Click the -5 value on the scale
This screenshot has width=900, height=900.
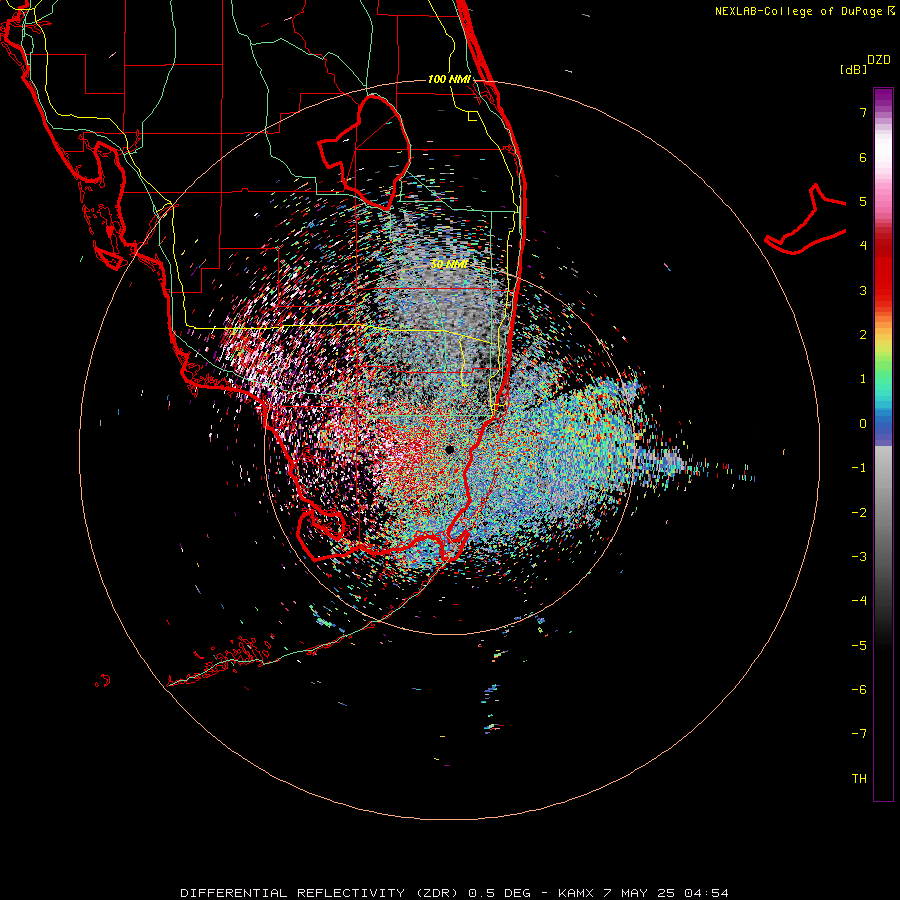click(x=859, y=646)
